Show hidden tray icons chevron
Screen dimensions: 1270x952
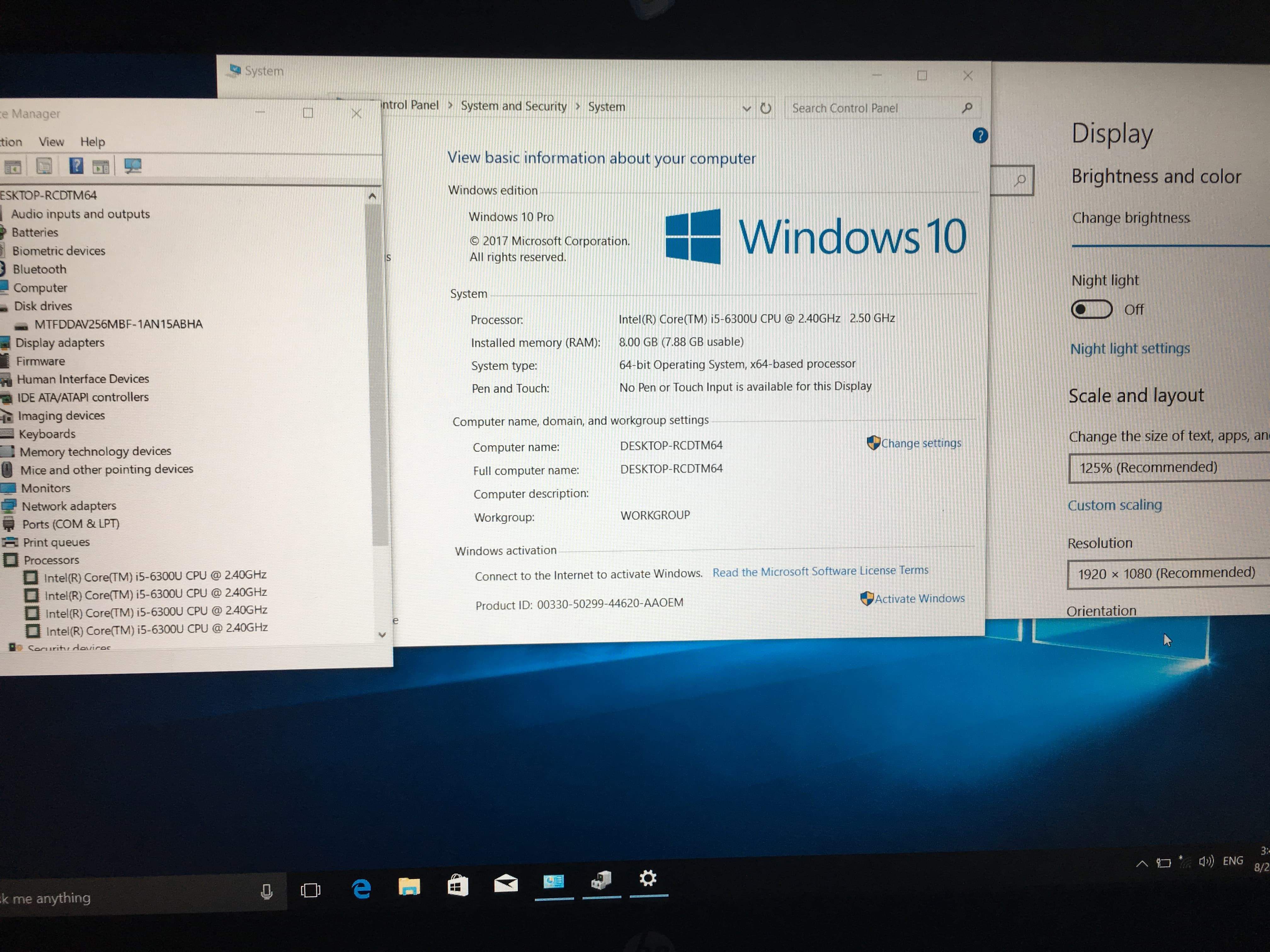click(1142, 864)
